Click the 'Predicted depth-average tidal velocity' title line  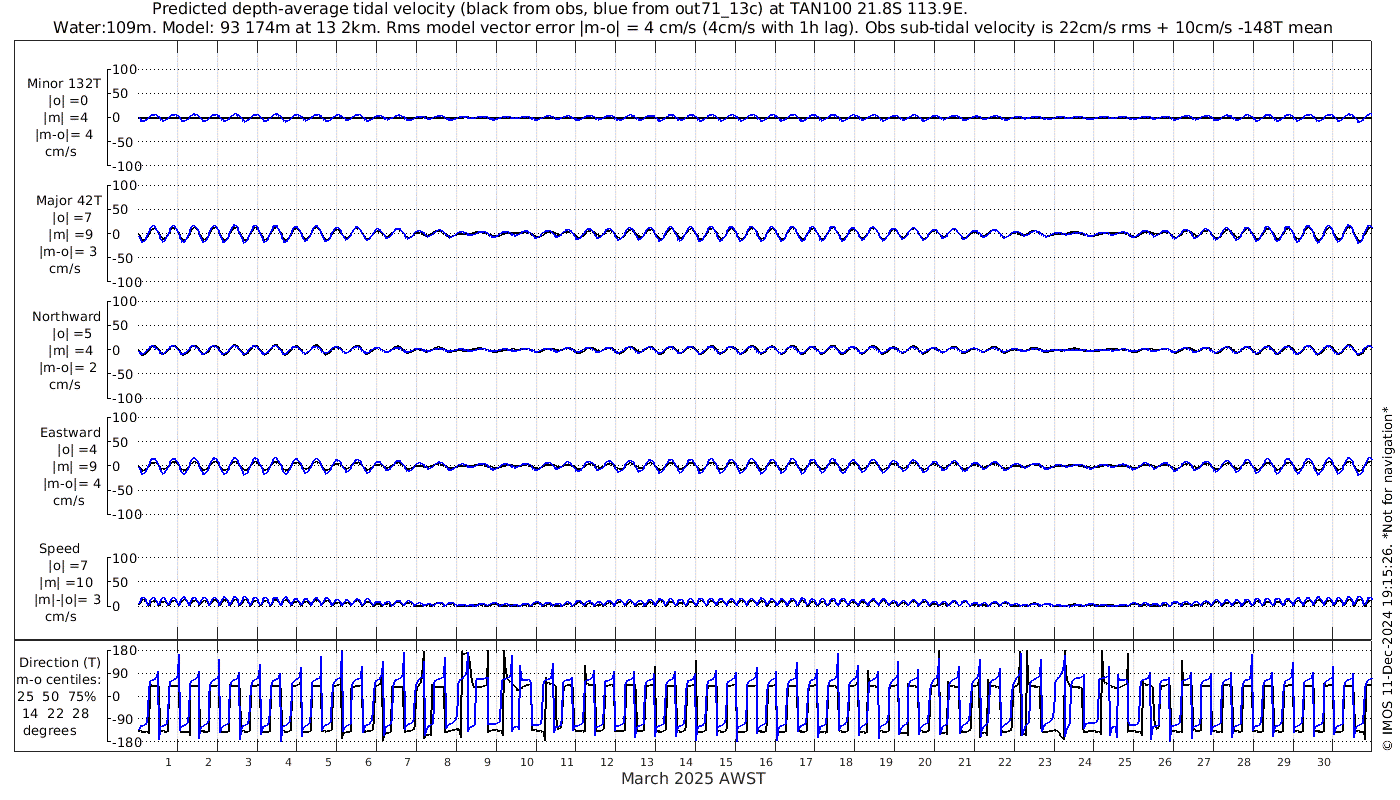[559, 9]
